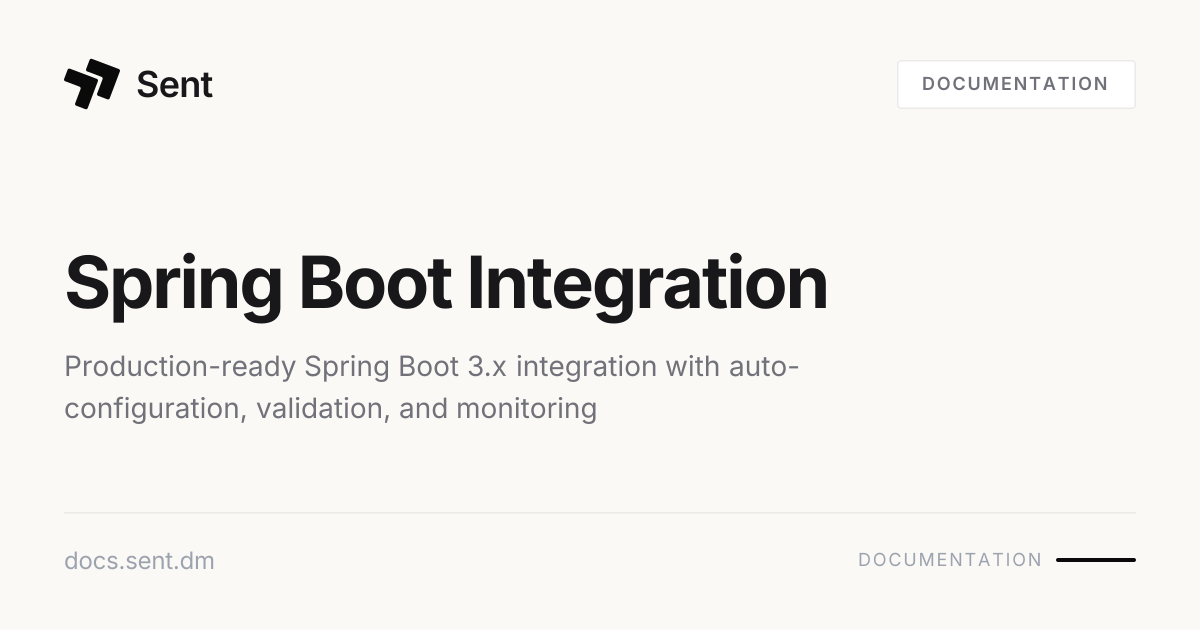Select the Spring Boot Integration heading
Image resolution: width=1200 pixels, height=630 pixels.
446,284
